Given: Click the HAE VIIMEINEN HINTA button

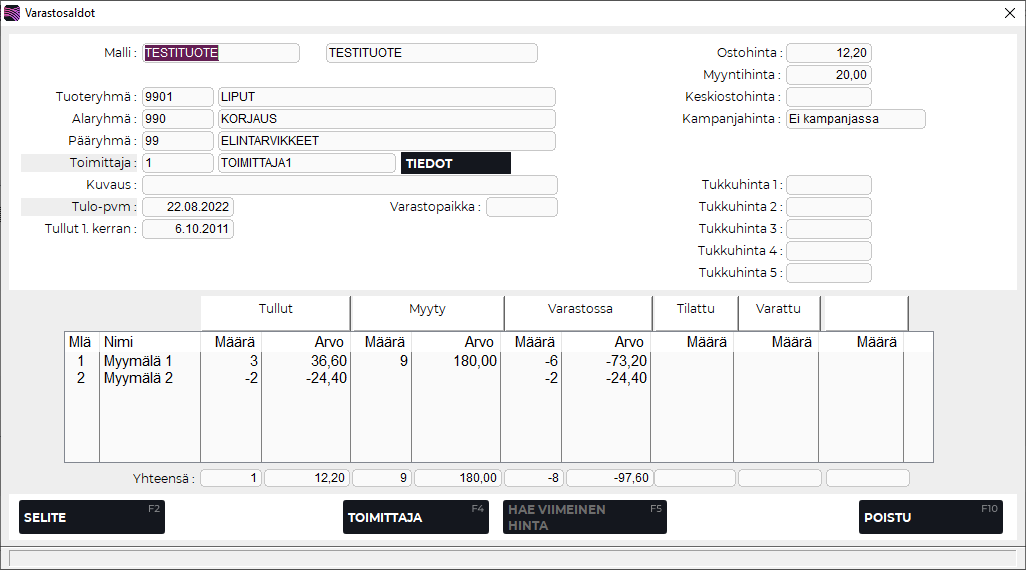Looking at the screenshot, I should point(584,517).
